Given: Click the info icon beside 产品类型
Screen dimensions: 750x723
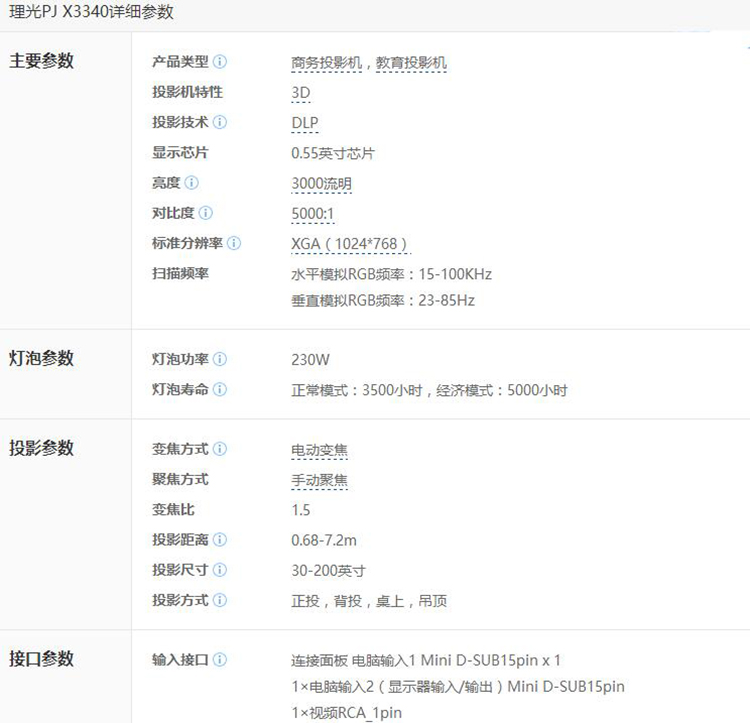Looking at the screenshot, I should [x=220, y=62].
